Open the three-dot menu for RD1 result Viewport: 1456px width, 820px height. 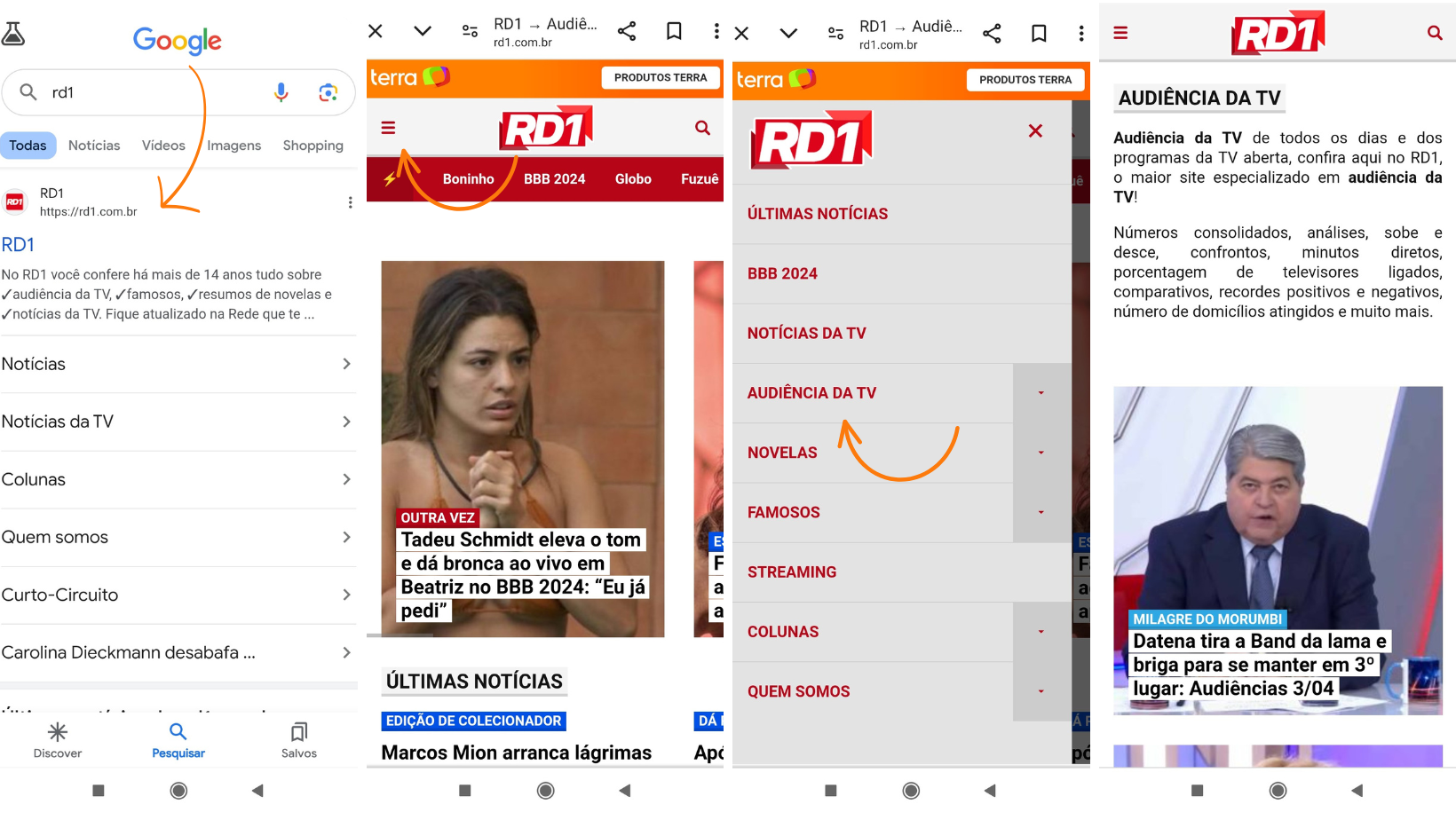click(x=350, y=202)
